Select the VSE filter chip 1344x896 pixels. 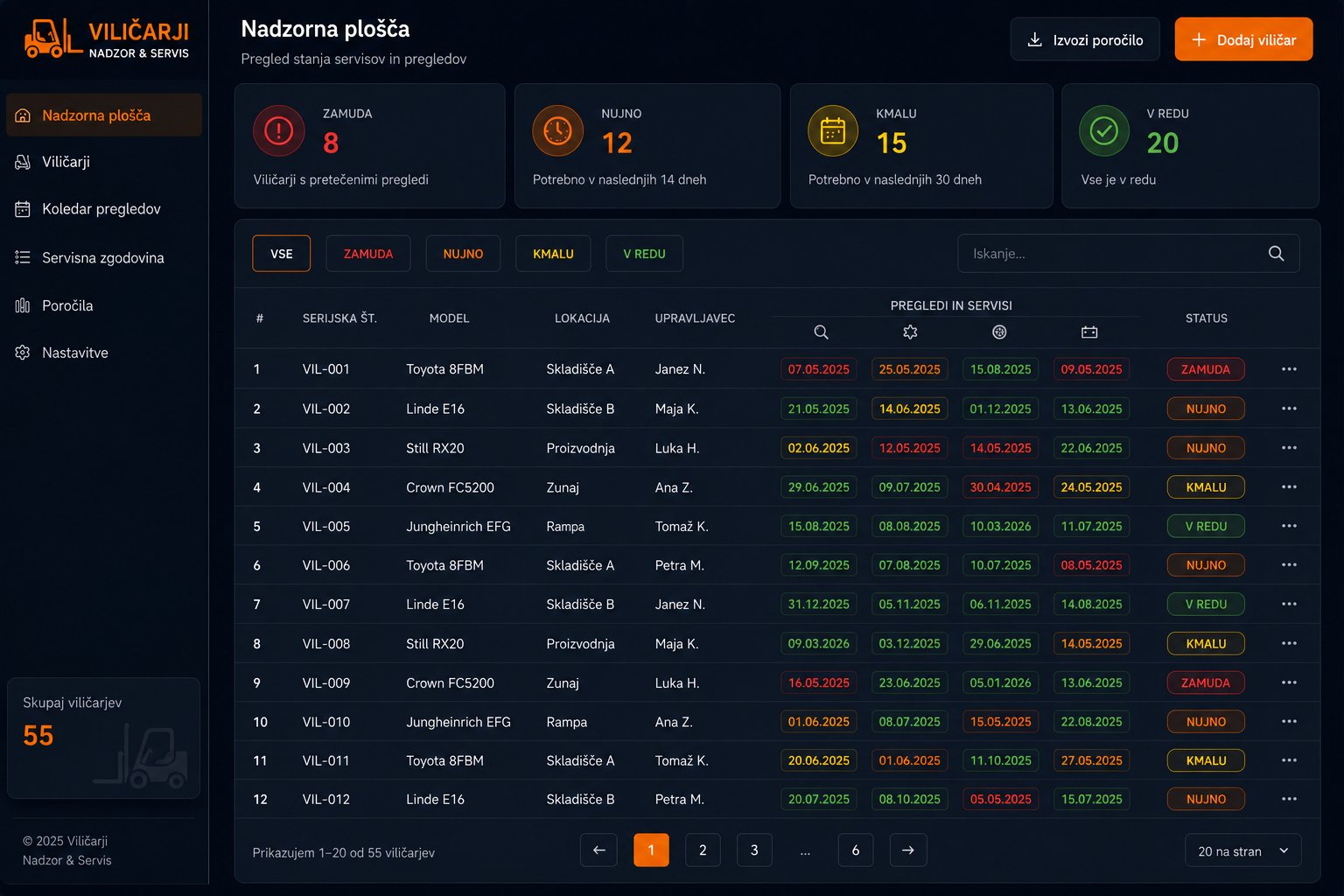point(282,254)
